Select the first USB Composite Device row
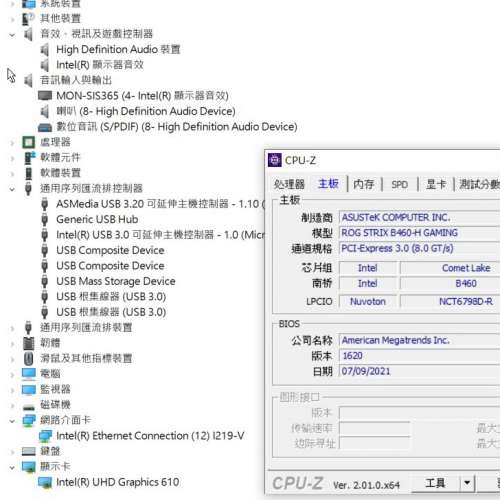The width and height of the screenshot is (500, 500). click(x=110, y=250)
